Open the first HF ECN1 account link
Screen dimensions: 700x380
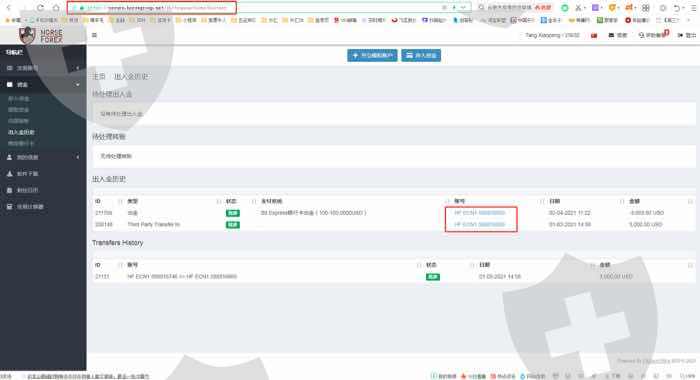coord(479,213)
